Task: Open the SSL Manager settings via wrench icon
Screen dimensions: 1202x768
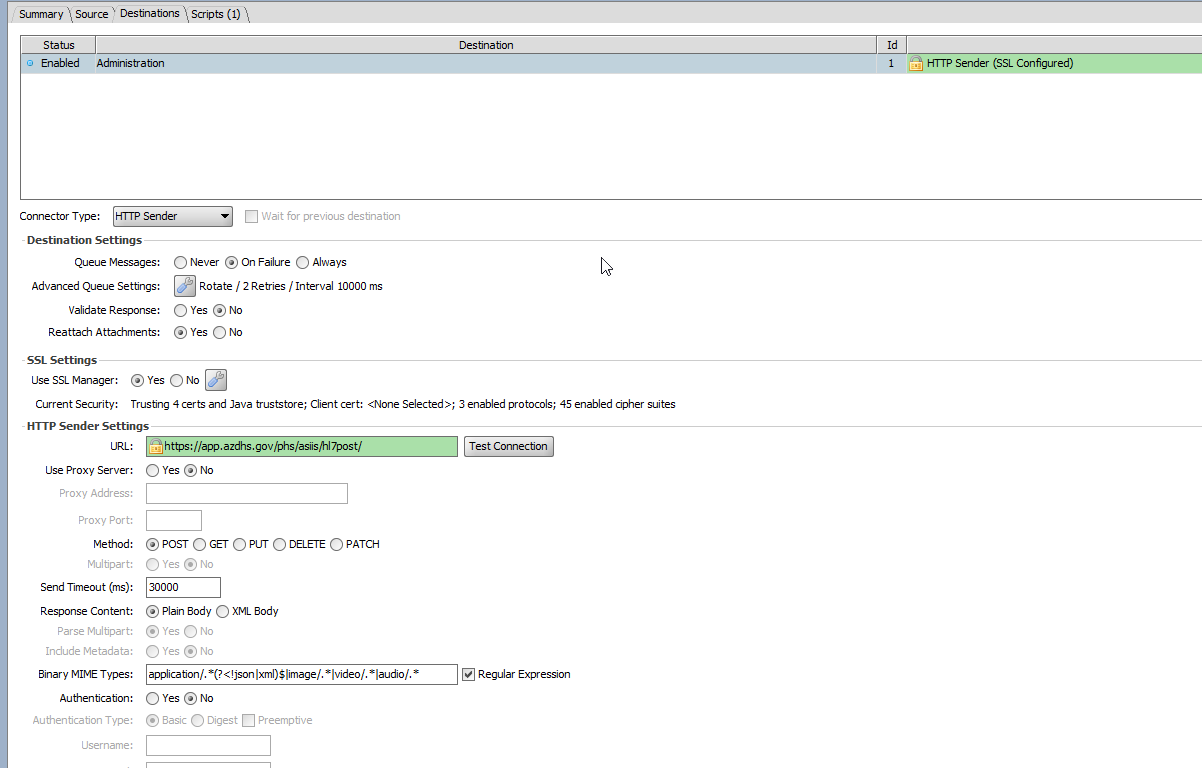Action: tap(216, 380)
